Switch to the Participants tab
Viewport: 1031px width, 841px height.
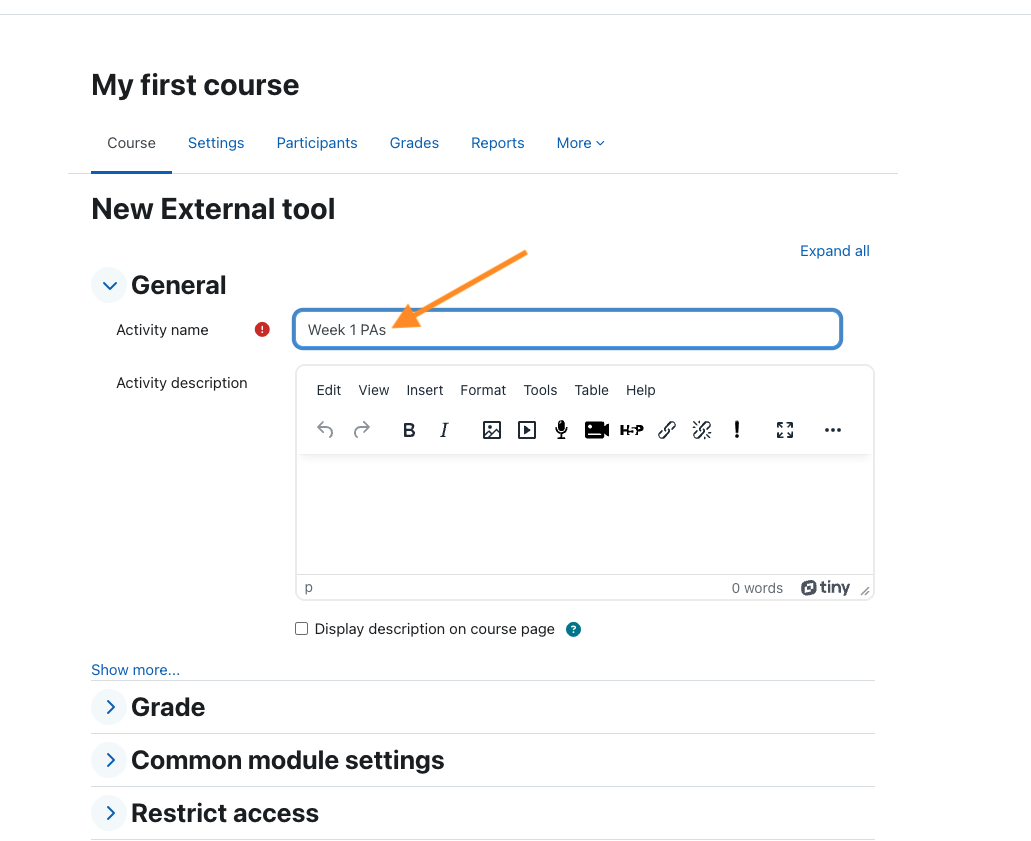[317, 143]
